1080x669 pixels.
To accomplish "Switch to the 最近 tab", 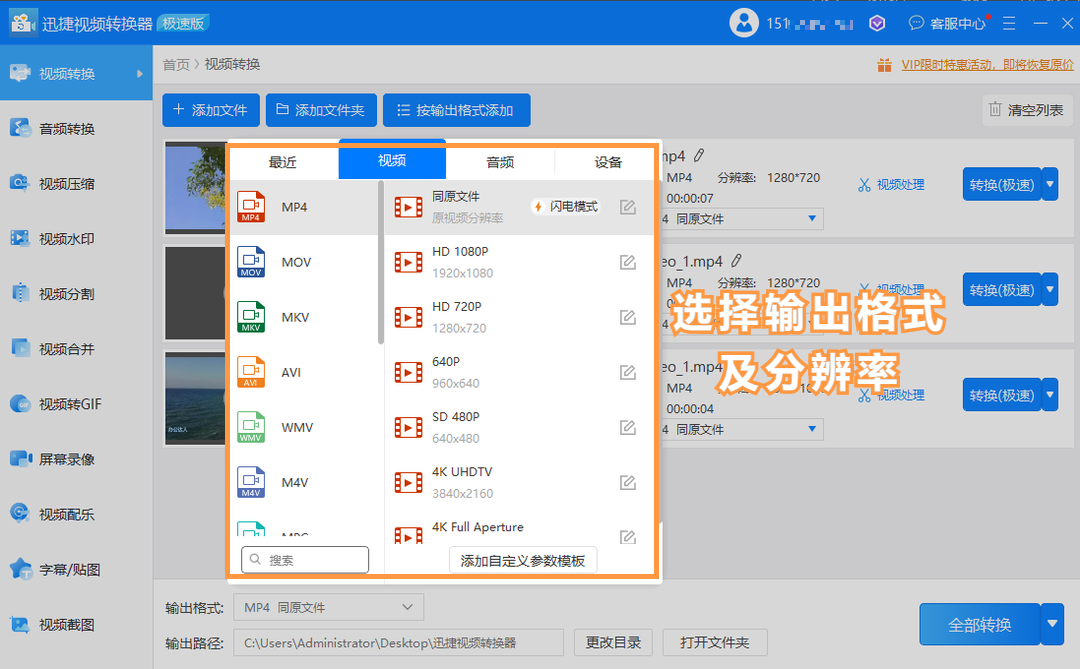I will click(x=283, y=162).
